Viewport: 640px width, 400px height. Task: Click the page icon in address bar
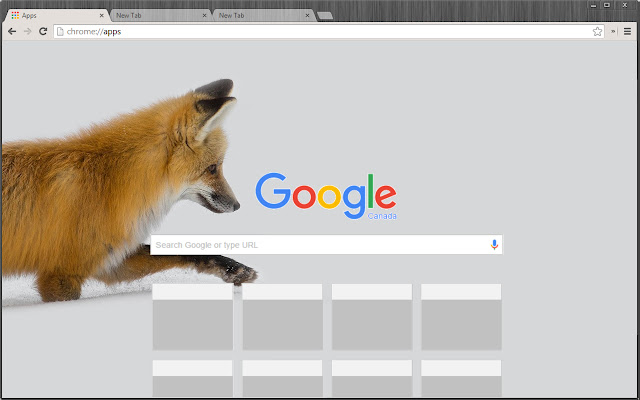point(60,31)
